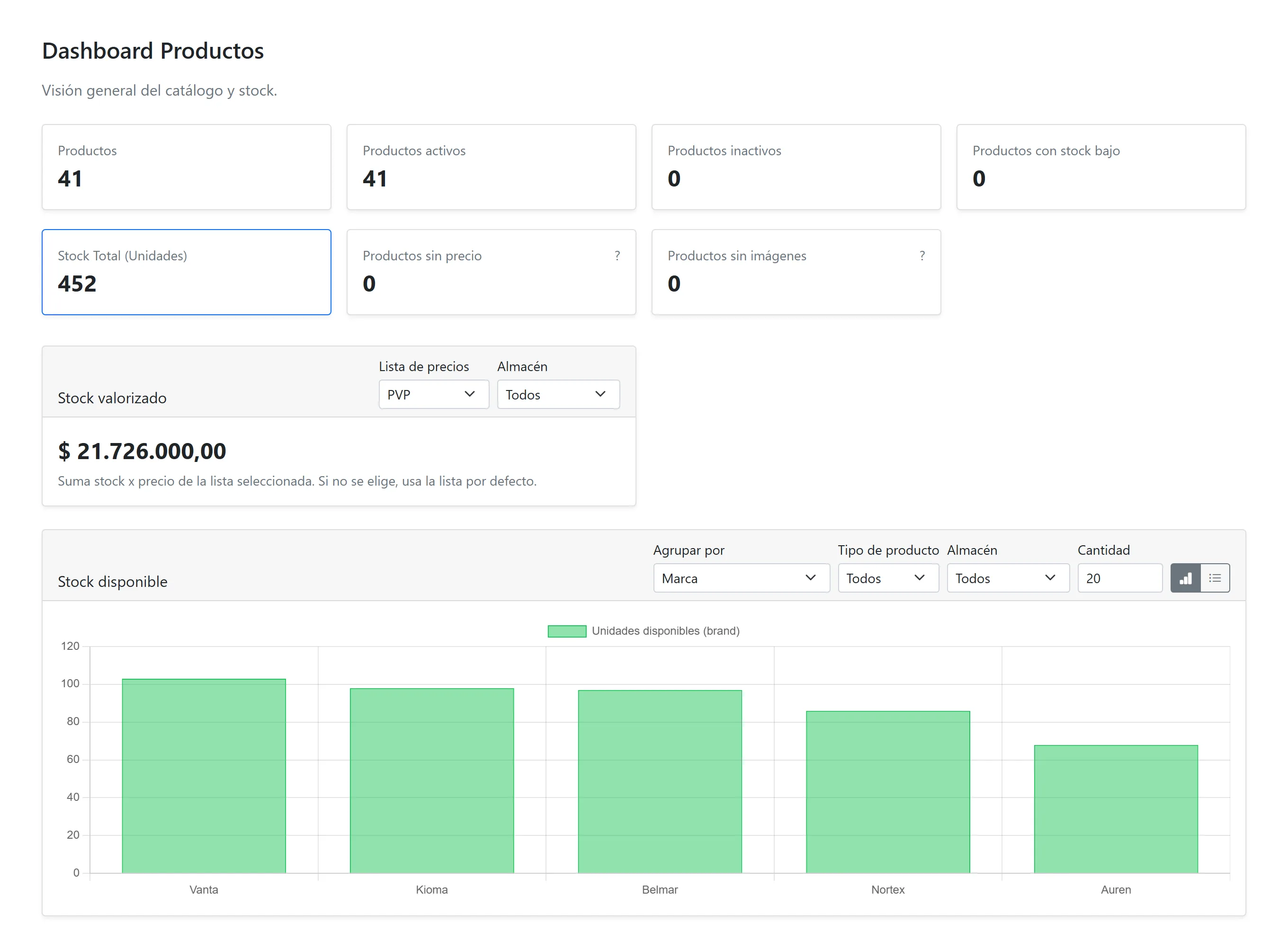Click the Dashboard Productos heading
The width and height of the screenshot is (1288, 931).
153,51
